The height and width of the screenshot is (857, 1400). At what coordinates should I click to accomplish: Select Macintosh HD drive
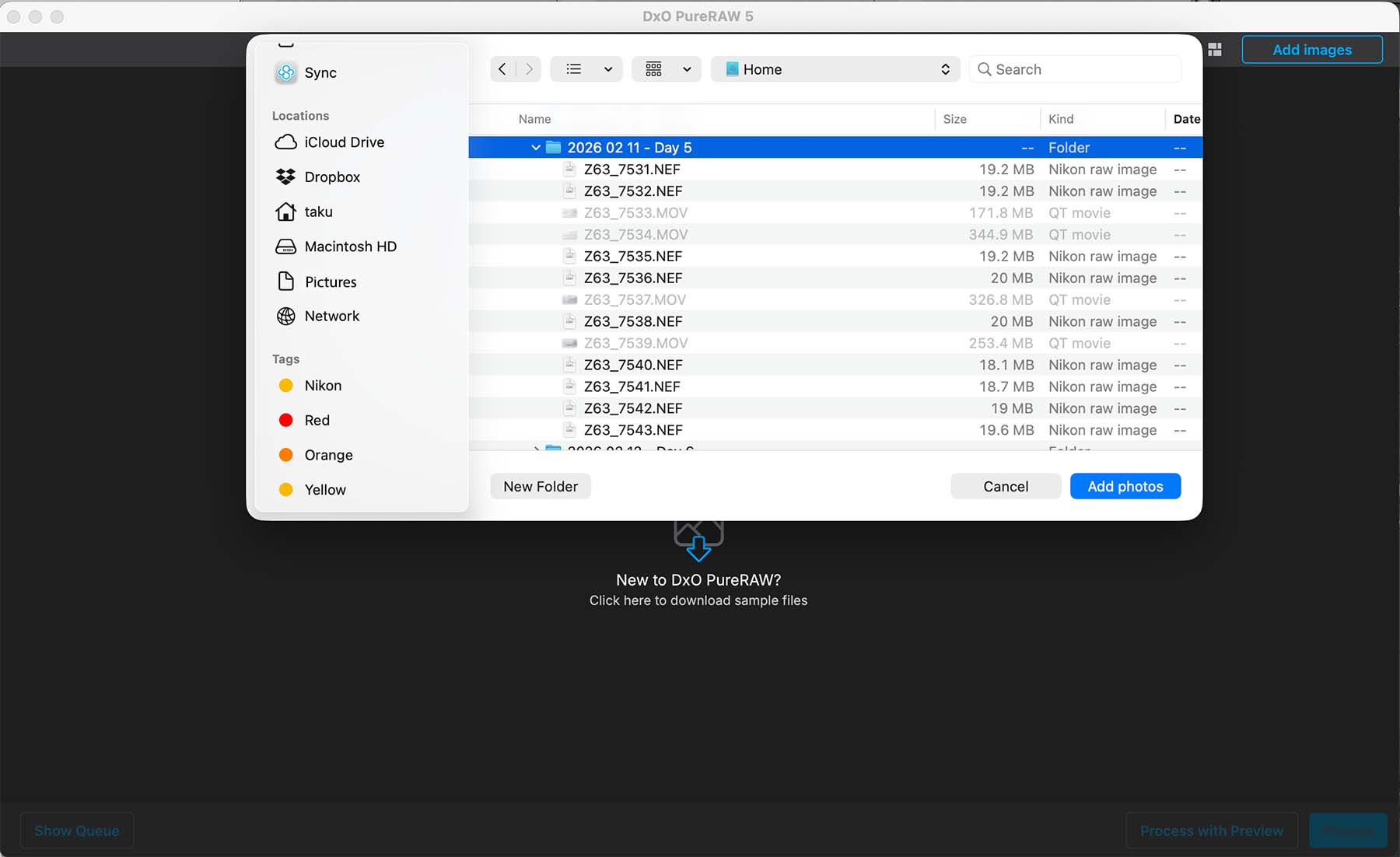point(350,247)
